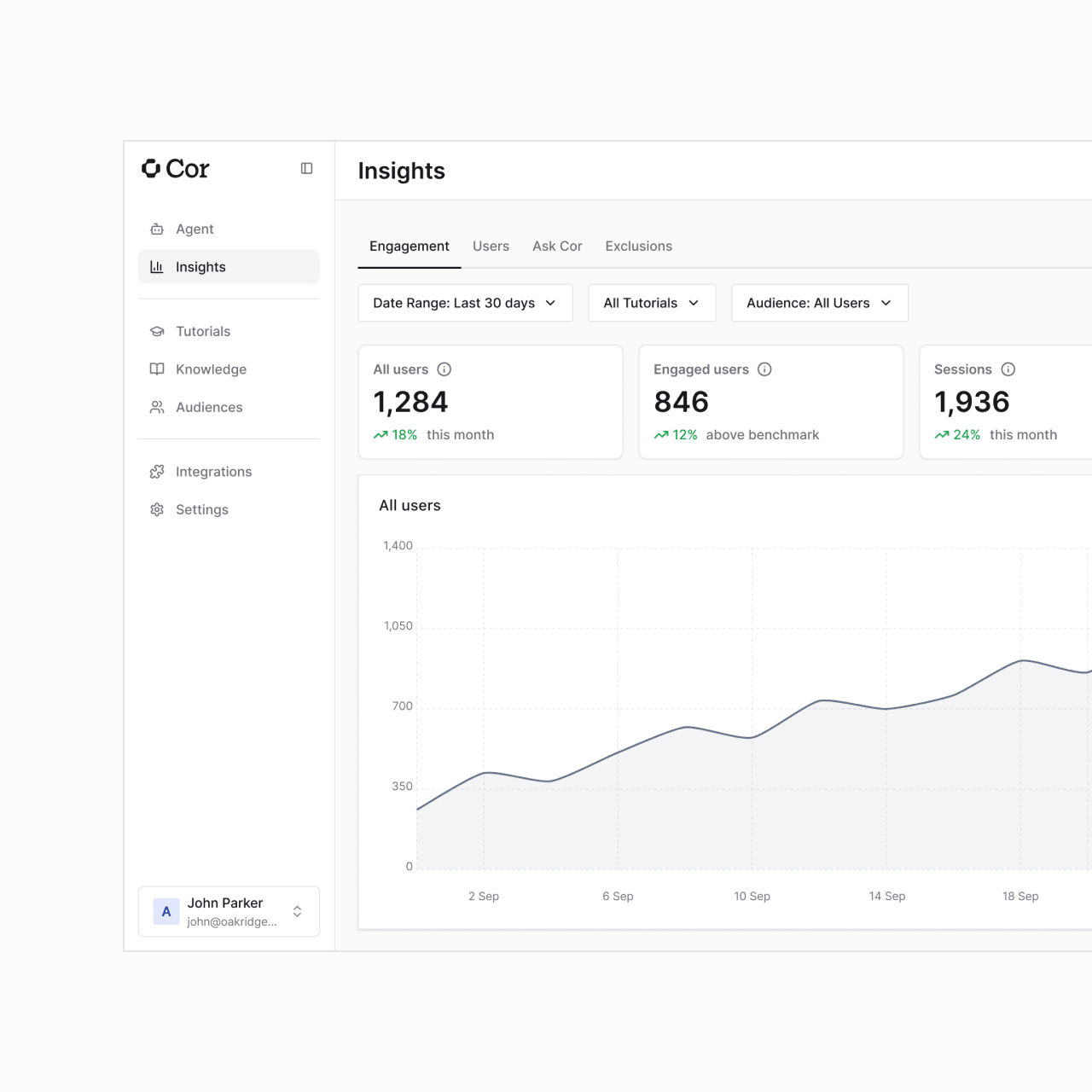Open the Audience: All Users dropdown
Image resolution: width=1092 pixels, height=1092 pixels.
tap(820, 303)
